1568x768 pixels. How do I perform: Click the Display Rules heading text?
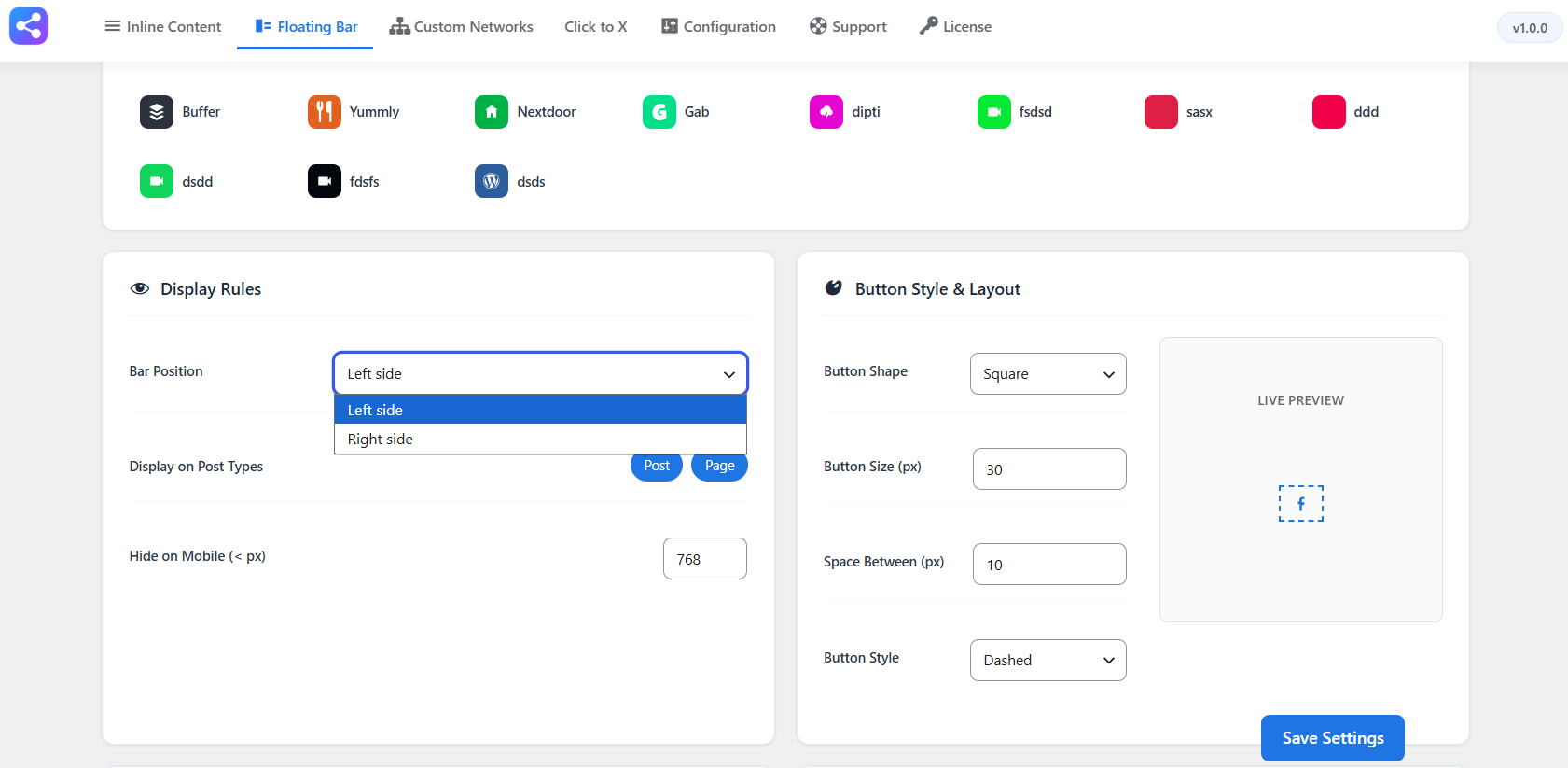pyautogui.click(x=211, y=289)
